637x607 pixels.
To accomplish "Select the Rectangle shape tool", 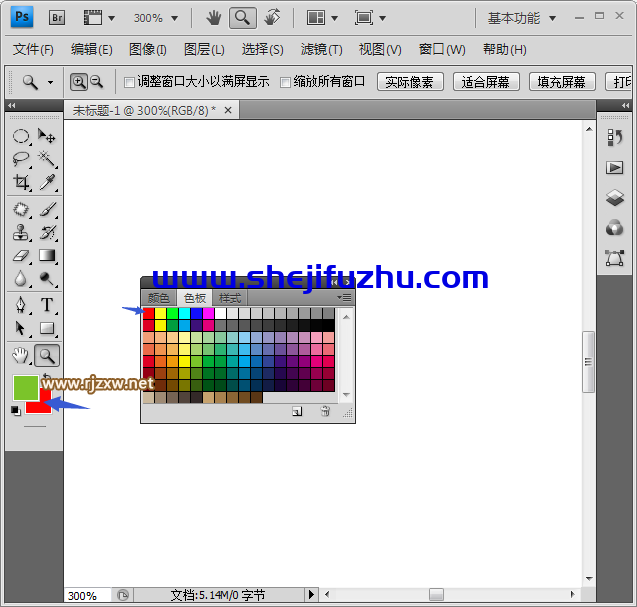I will tap(47, 328).
